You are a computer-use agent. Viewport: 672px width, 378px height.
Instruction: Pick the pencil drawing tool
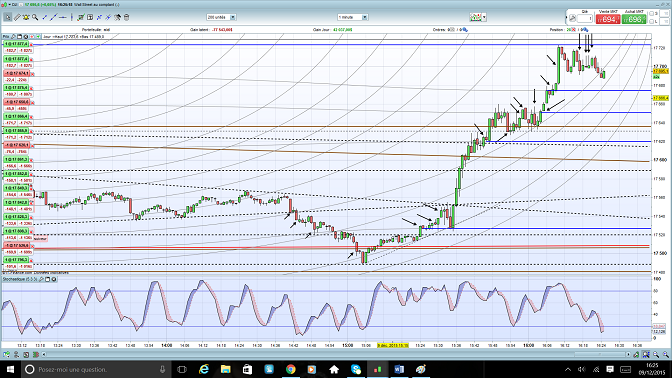[17, 17]
